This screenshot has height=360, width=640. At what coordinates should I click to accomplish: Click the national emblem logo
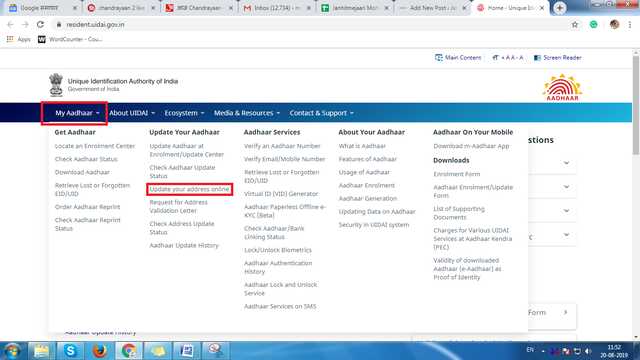coord(56,84)
